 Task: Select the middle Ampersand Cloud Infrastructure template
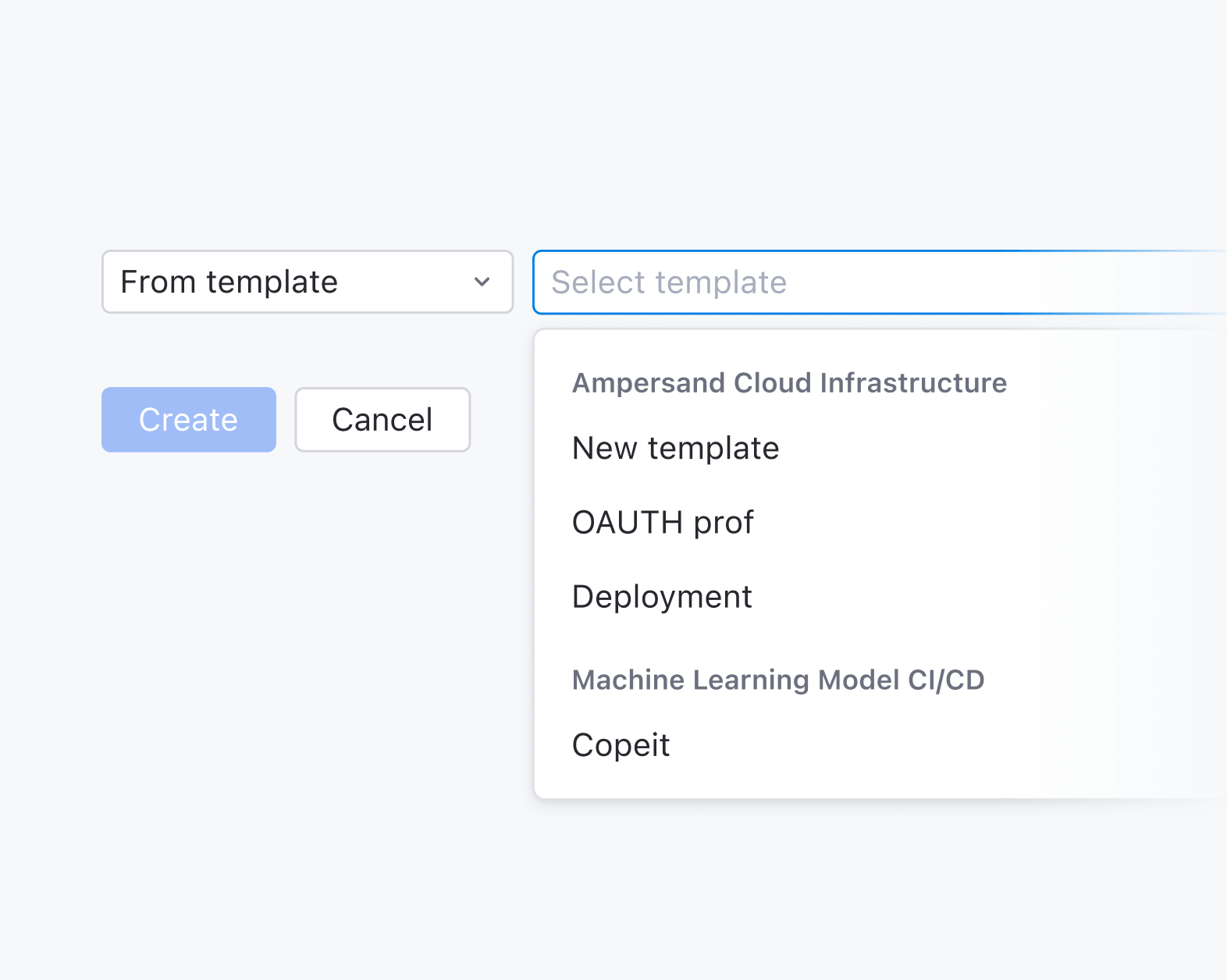pos(663,523)
